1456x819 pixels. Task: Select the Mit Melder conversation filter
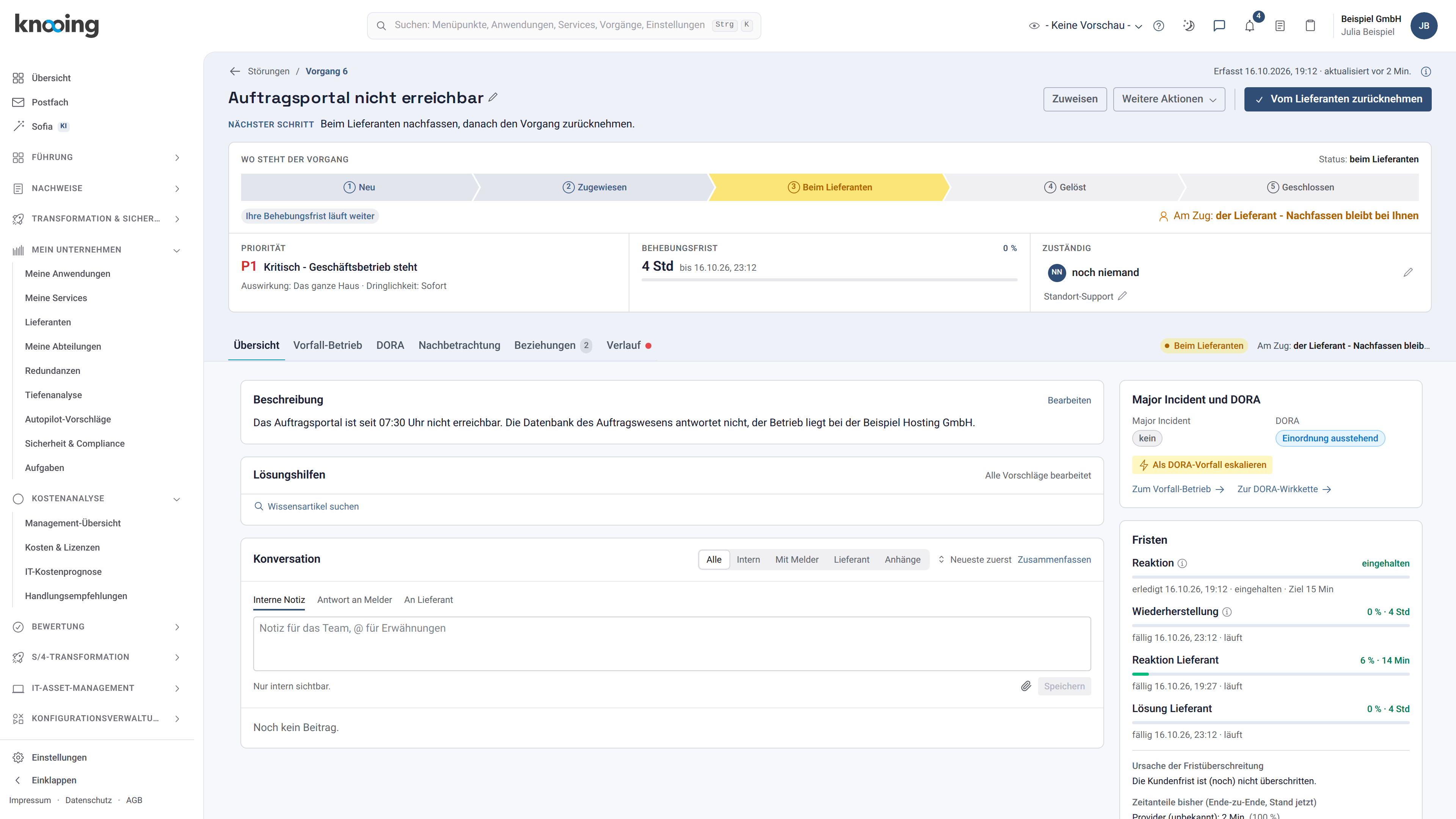coord(797,560)
